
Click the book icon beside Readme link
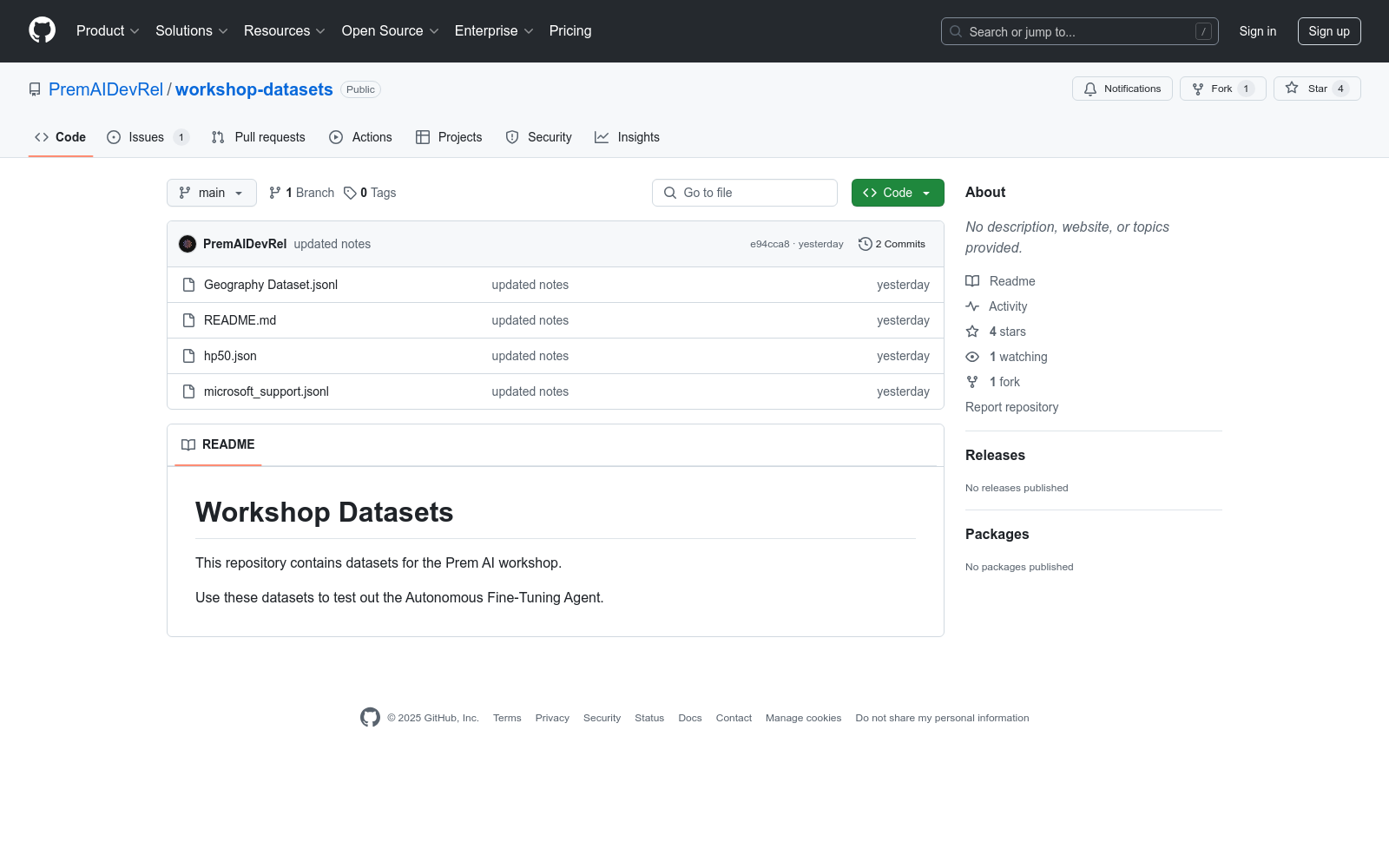tap(972, 281)
